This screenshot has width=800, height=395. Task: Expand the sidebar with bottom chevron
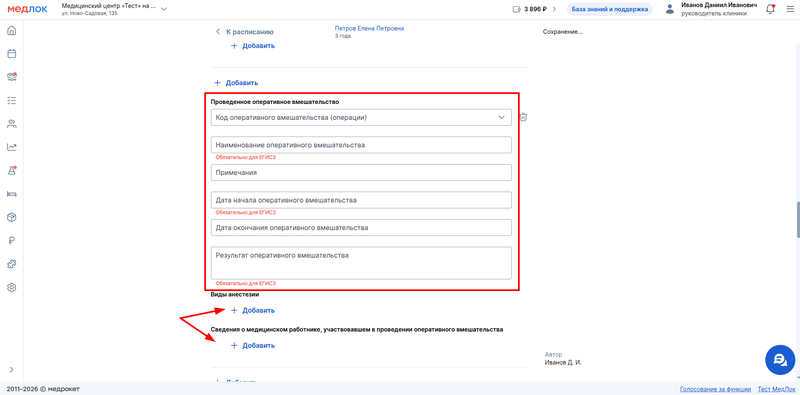click(12, 369)
